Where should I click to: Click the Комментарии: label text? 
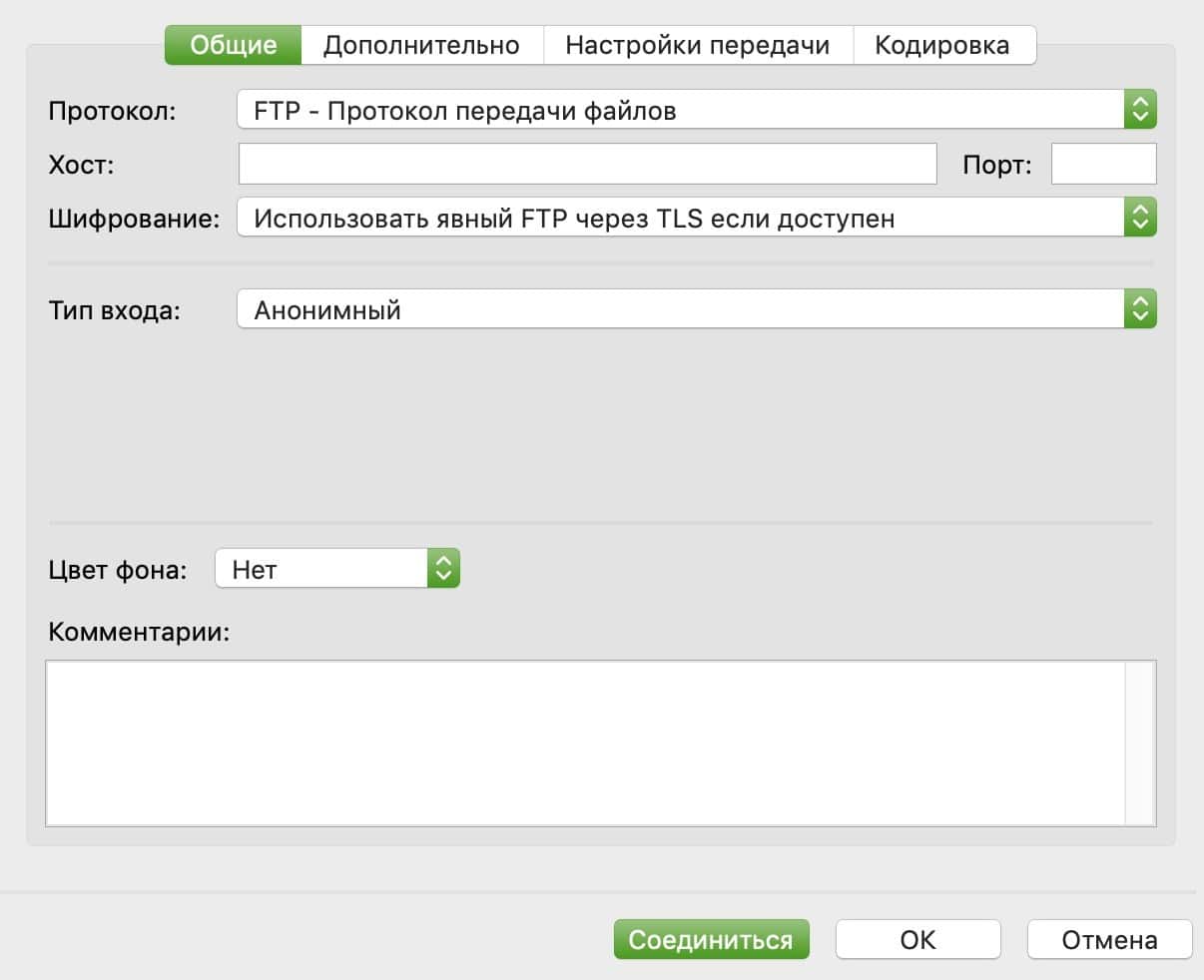pos(139,632)
